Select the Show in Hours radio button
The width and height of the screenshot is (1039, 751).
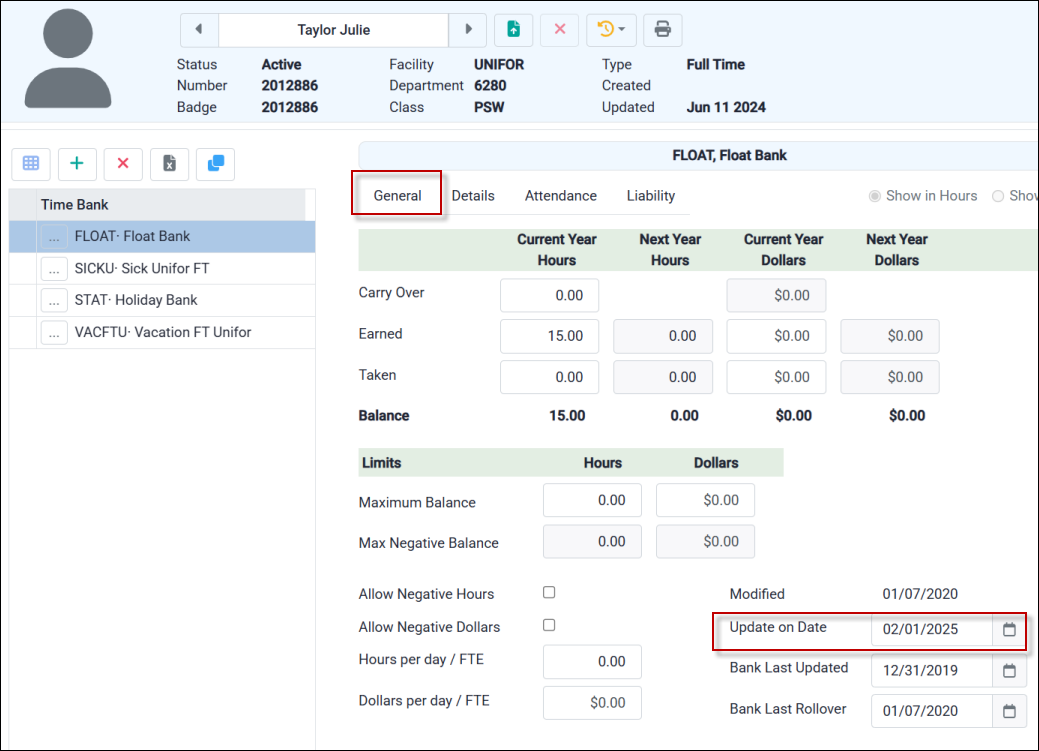[875, 196]
